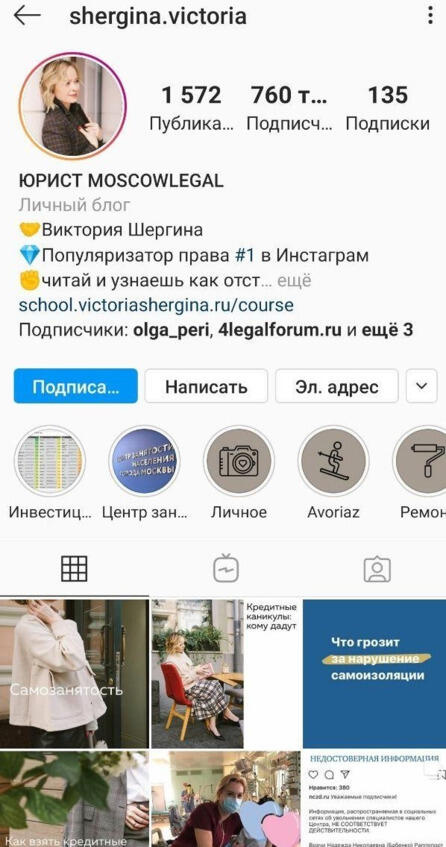This screenshot has width=446, height=847.
Task: Open the Самозанятость post thumbnail
Action: click(74, 674)
